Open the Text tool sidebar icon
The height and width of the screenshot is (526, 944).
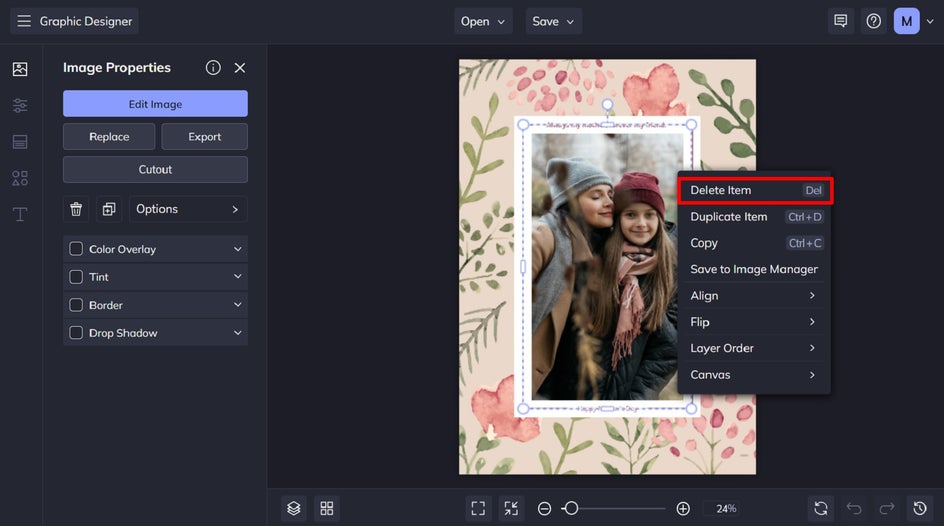point(20,214)
